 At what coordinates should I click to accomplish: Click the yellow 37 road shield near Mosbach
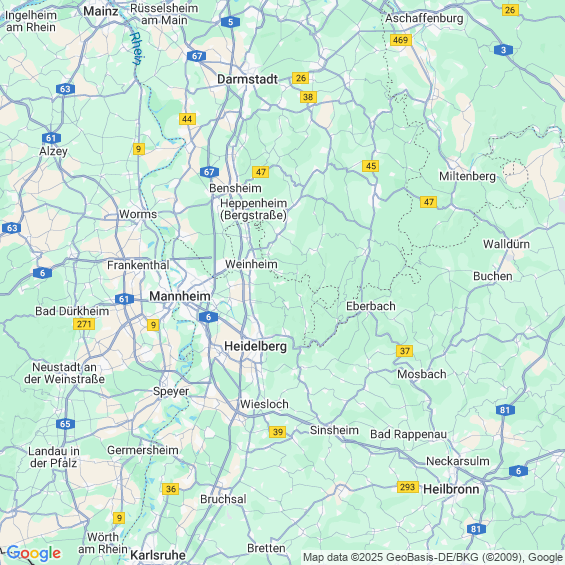coord(404,351)
